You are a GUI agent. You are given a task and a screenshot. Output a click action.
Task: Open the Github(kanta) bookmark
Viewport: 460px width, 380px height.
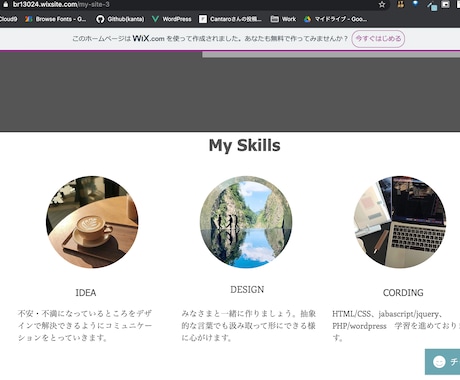[x=120, y=19]
